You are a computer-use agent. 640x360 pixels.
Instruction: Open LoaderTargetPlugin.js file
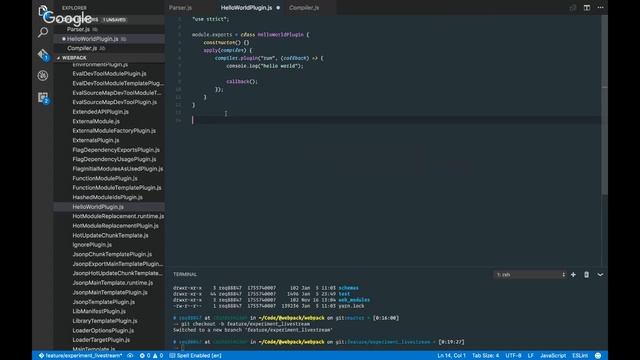101,340
